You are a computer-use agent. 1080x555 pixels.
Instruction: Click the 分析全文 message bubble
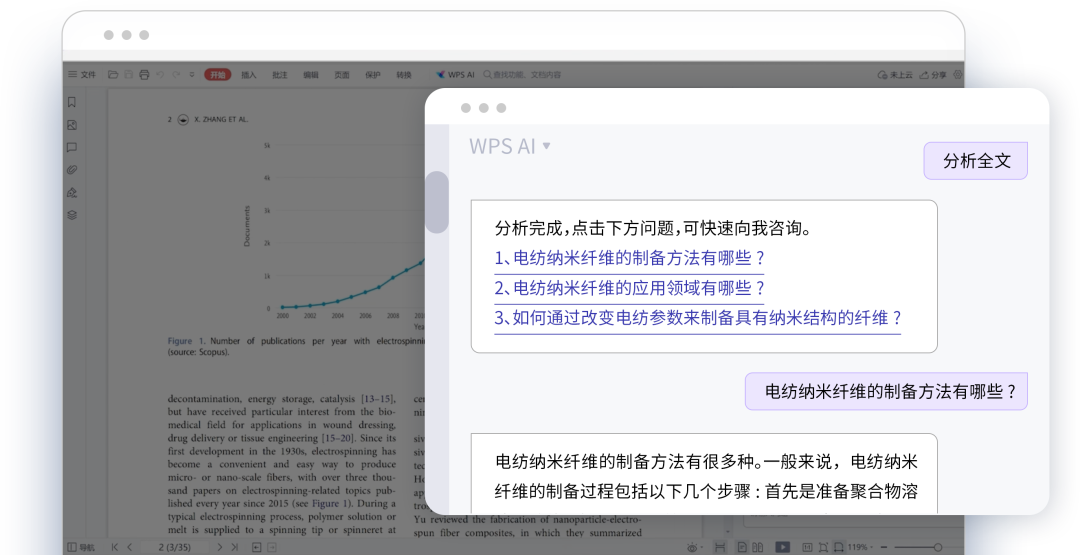point(975,161)
